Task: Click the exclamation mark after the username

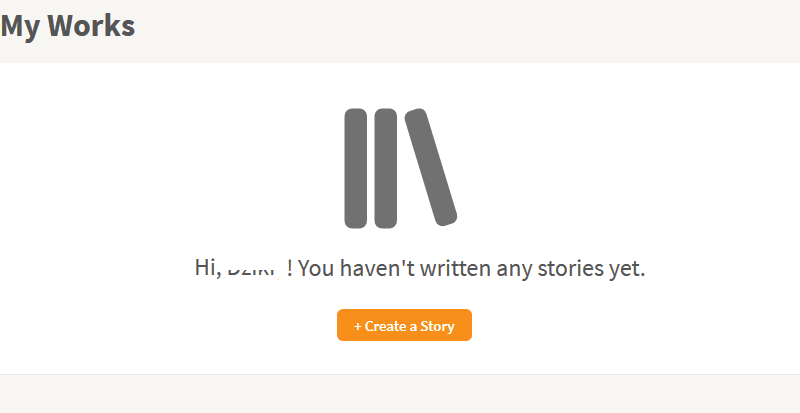Action: [290, 268]
